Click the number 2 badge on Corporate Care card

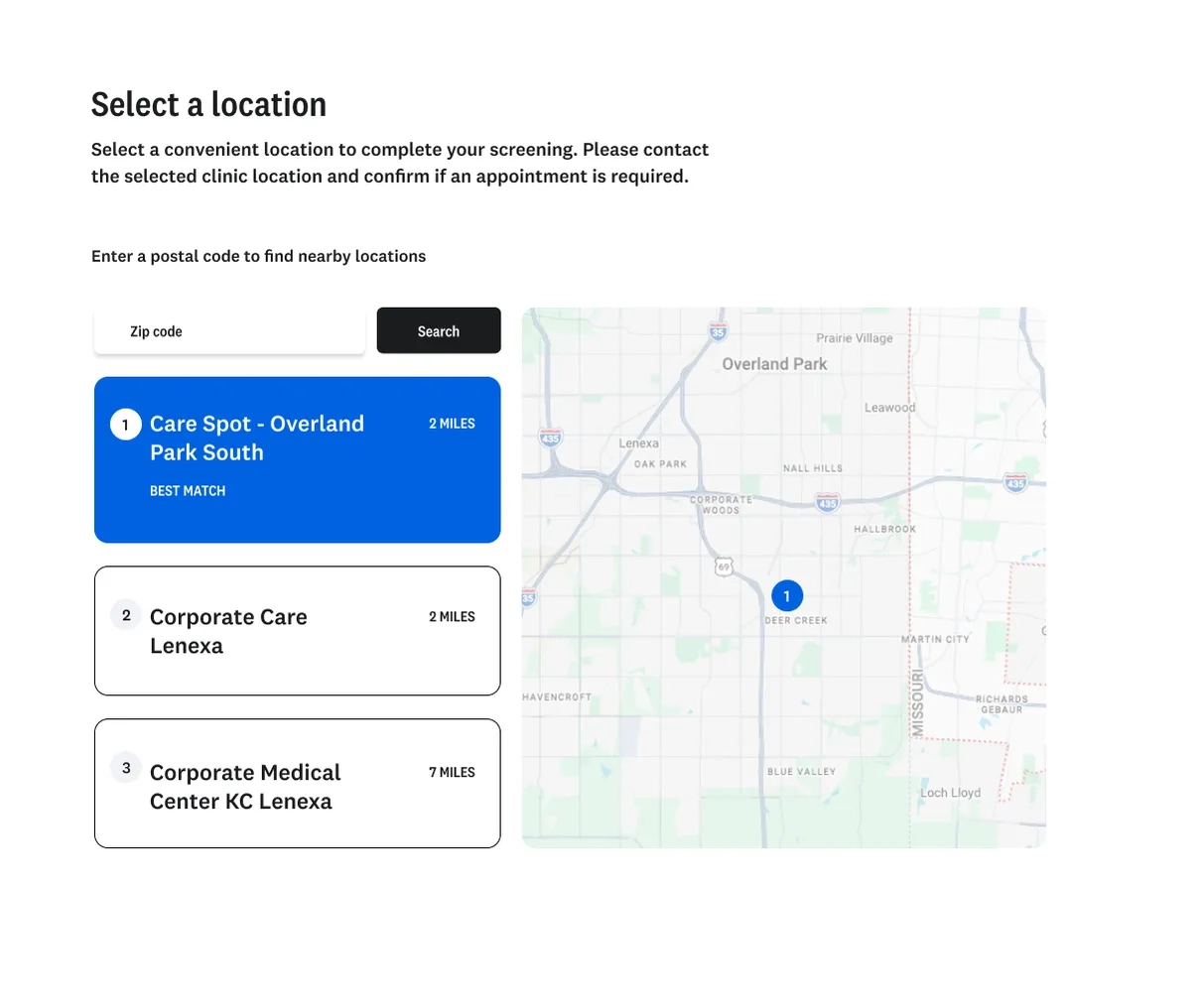tap(126, 615)
